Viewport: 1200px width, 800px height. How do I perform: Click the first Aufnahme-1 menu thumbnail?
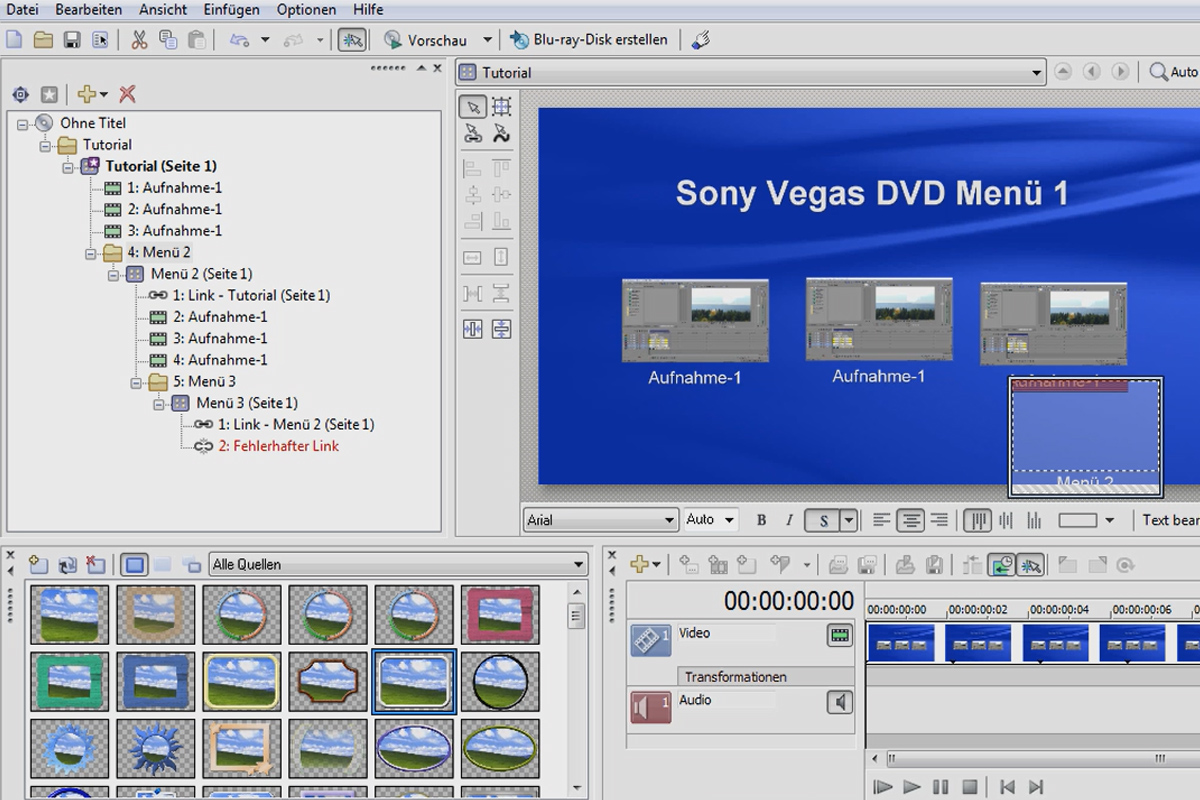695,320
